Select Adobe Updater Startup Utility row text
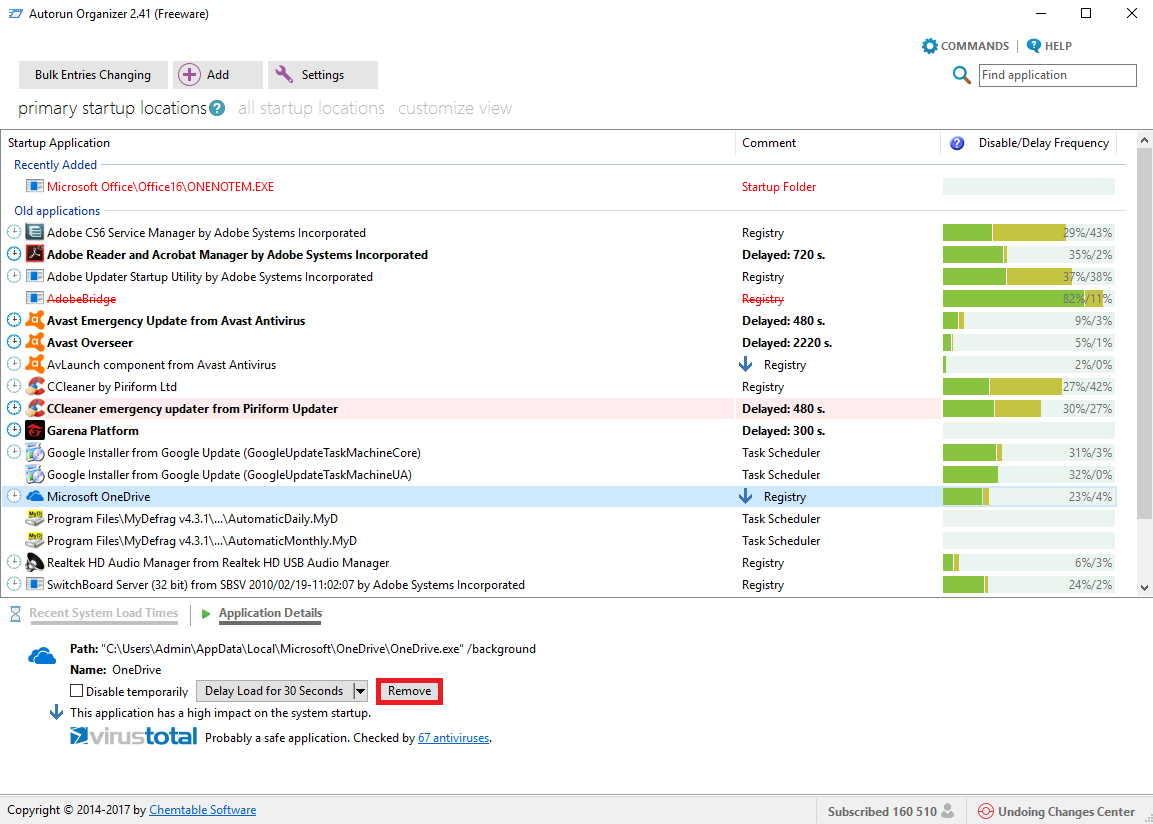Viewport: 1153px width, 824px height. (x=210, y=277)
